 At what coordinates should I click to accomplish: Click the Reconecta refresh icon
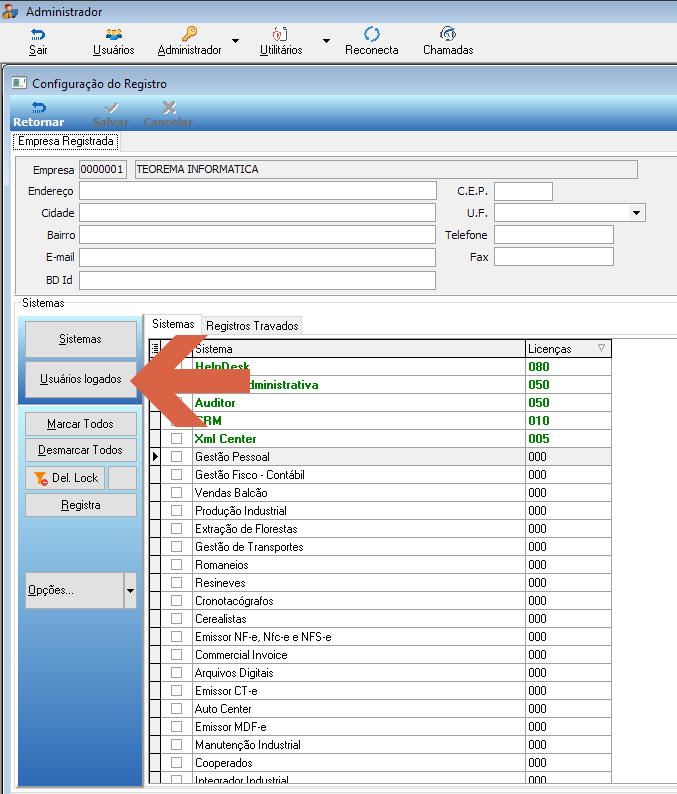tap(372, 34)
